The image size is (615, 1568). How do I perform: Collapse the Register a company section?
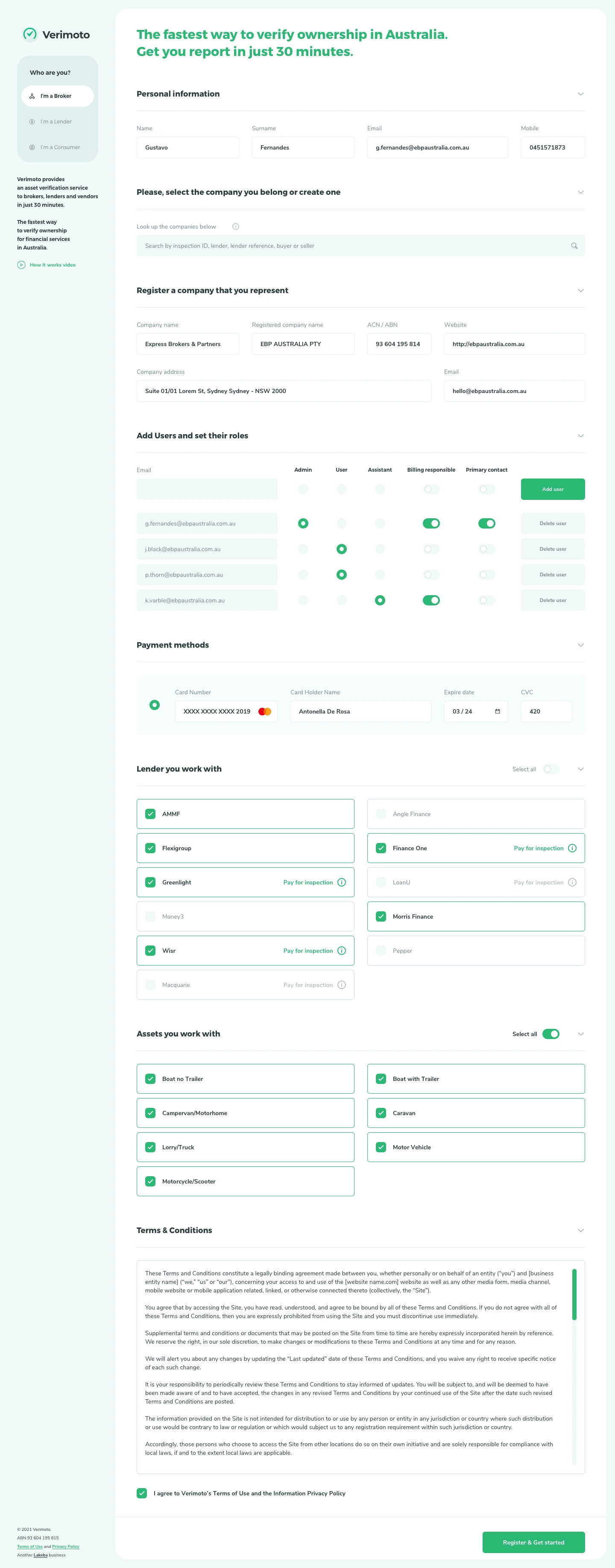(581, 291)
